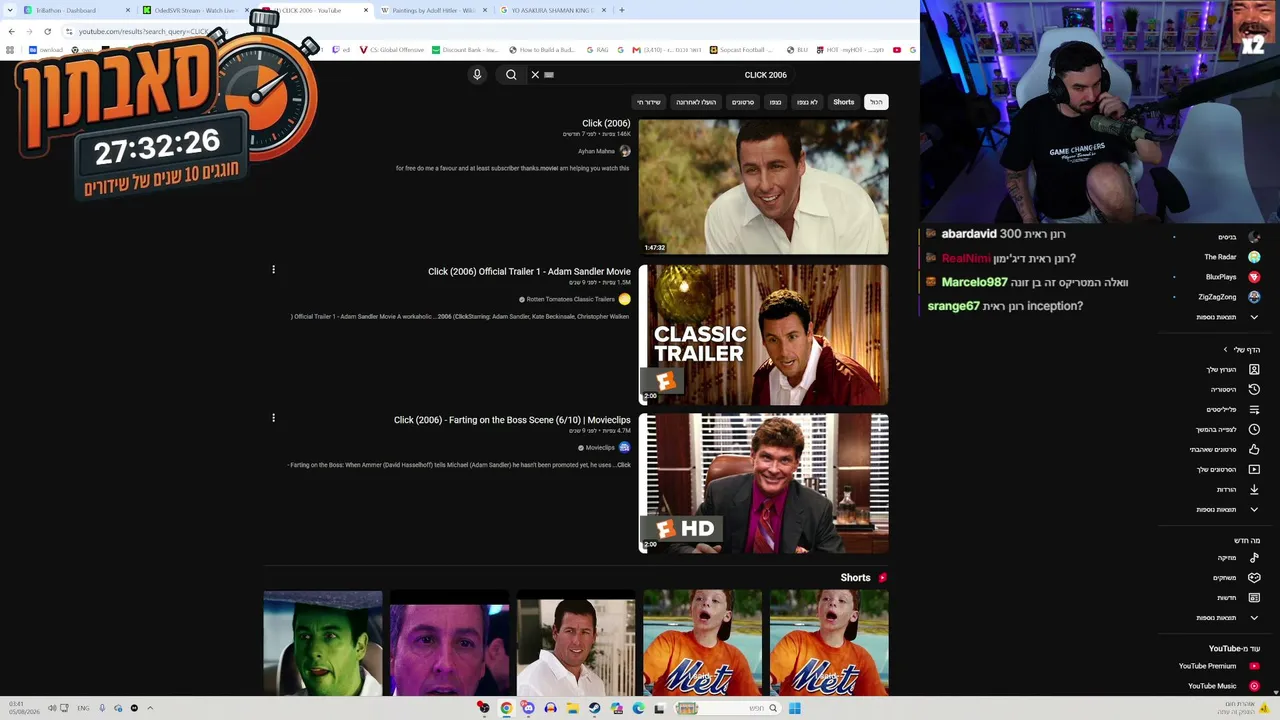This screenshot has height=720, width=1280.
Task: Reload the page in the browser toolbar
Action: click(x=47, y=31)
